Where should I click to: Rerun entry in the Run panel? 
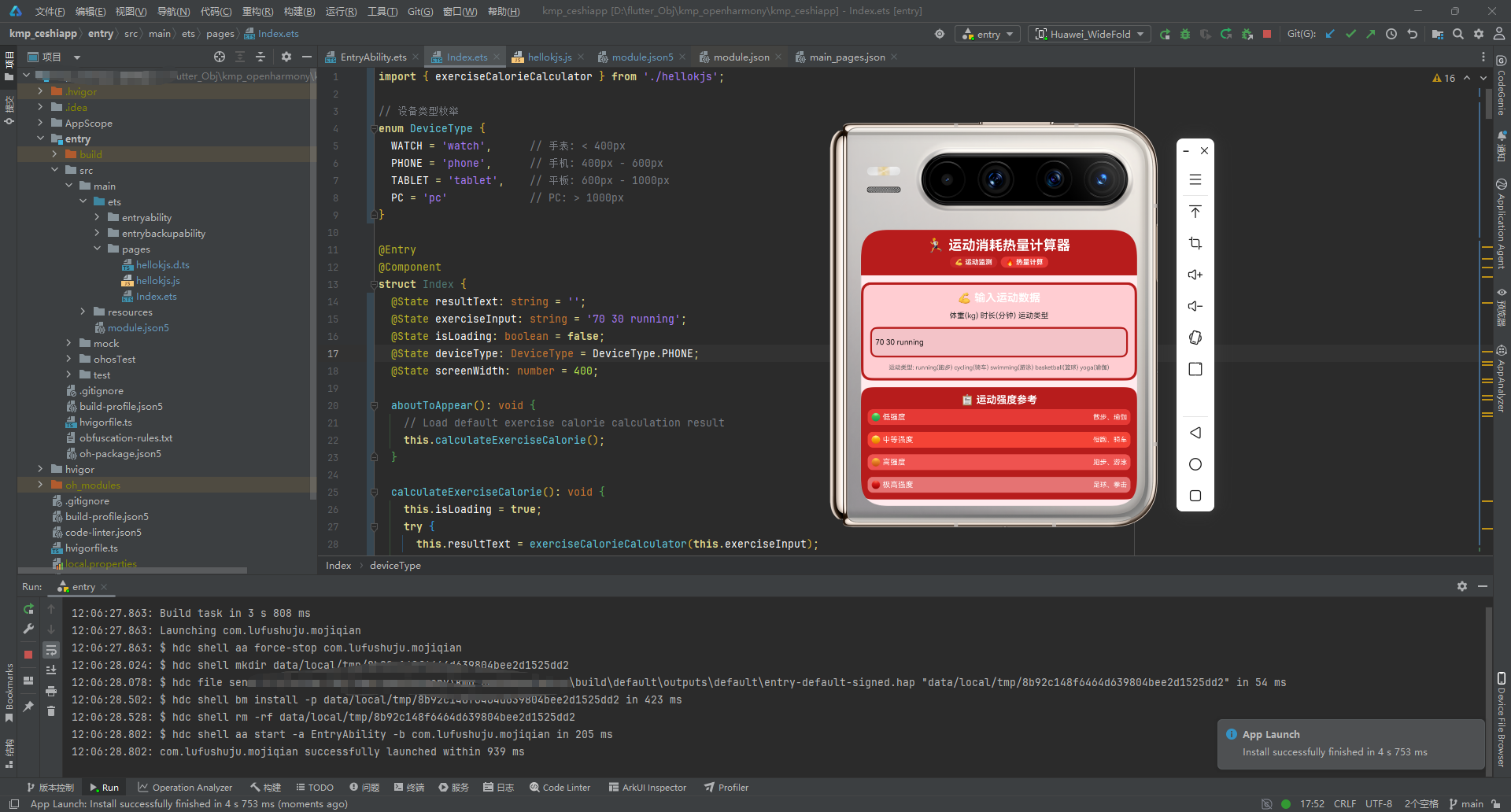click(x=28, y=609)
